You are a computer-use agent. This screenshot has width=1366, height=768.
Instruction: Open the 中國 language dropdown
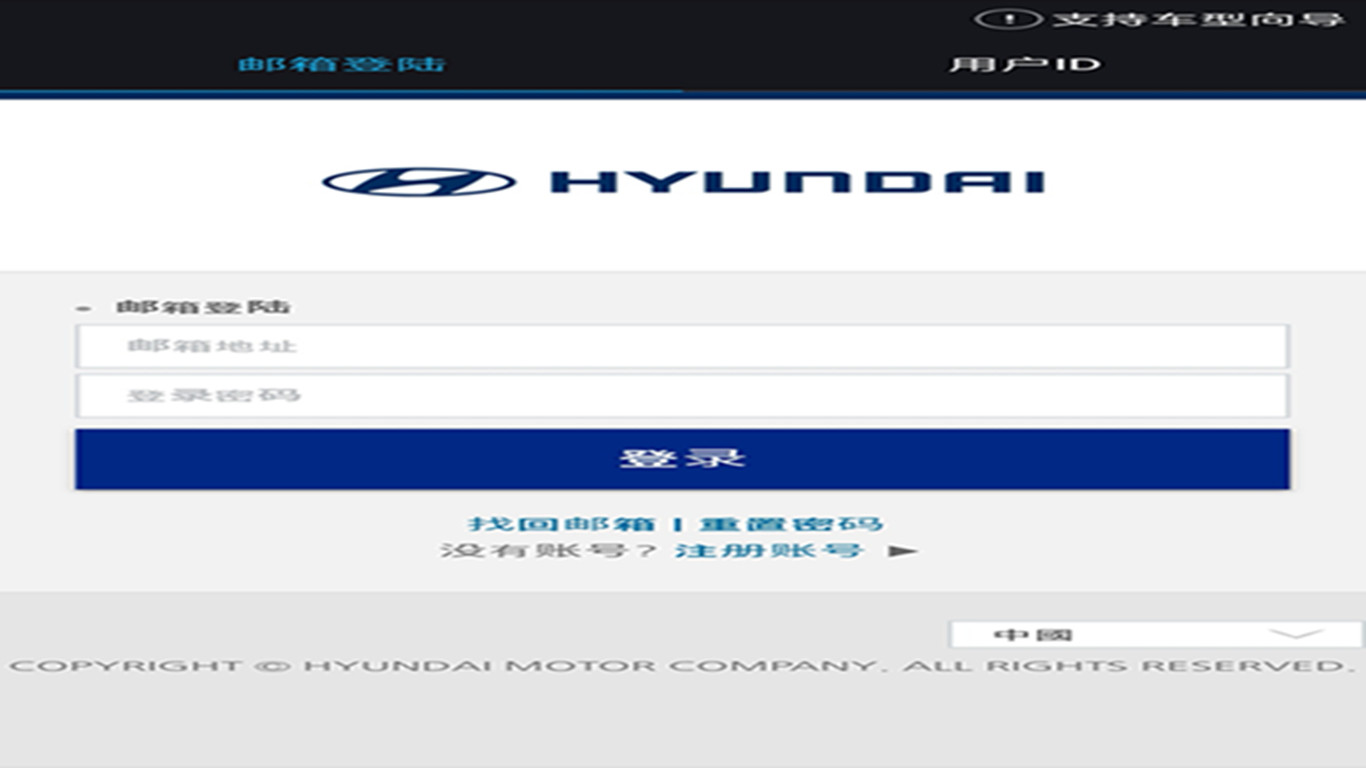pyautogui.click(x=1156, y=634)
